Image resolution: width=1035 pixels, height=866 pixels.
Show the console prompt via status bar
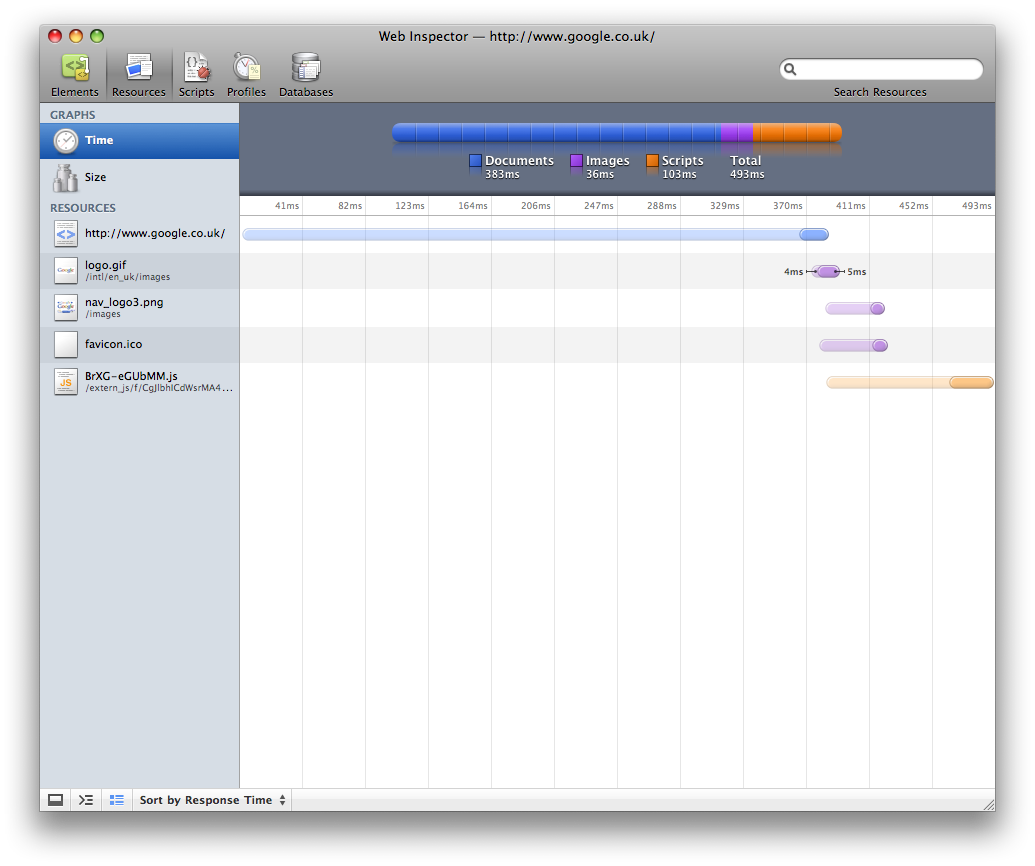coord(86,800)
